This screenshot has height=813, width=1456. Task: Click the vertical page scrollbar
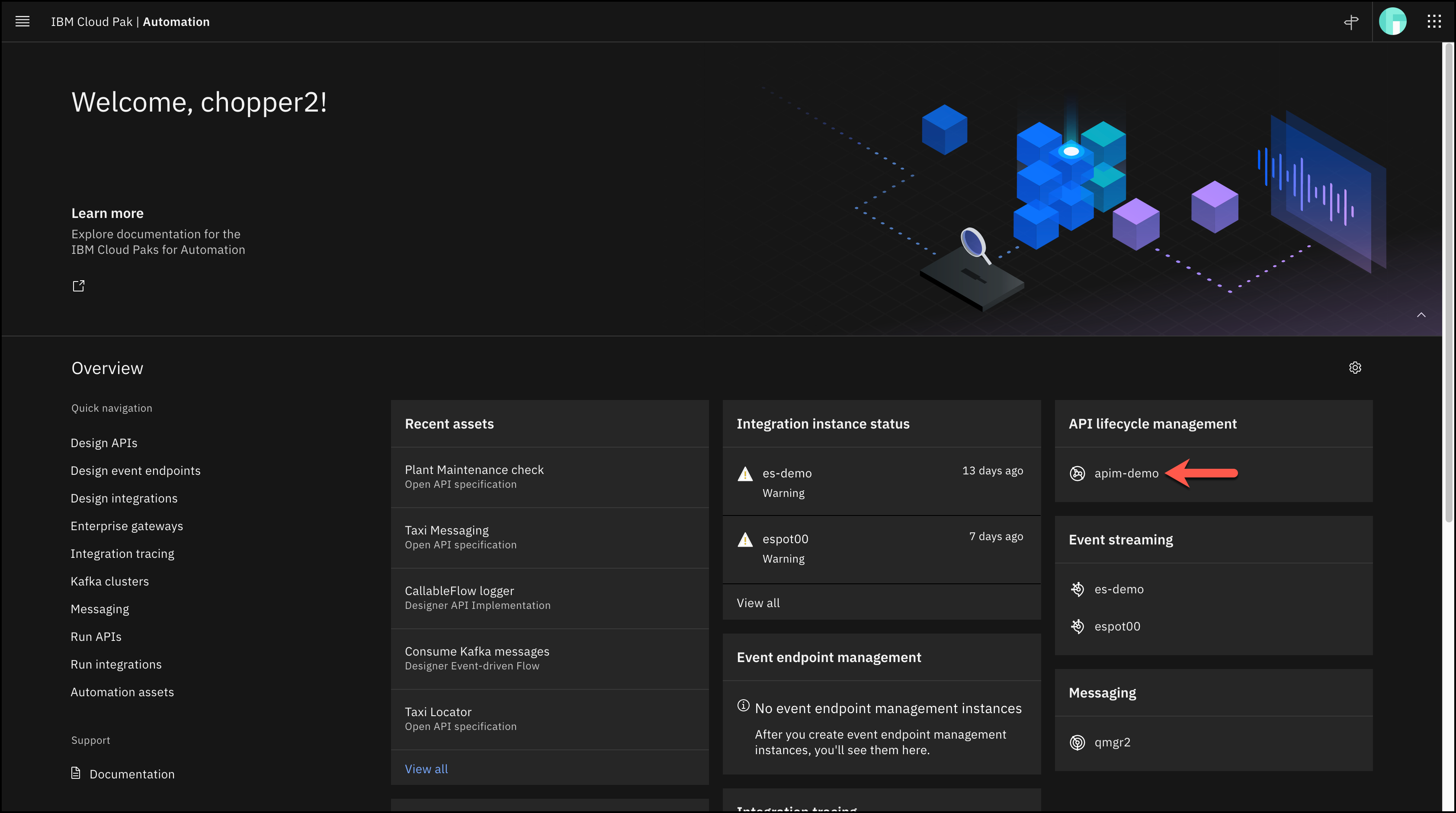(x=1448, y=282)
